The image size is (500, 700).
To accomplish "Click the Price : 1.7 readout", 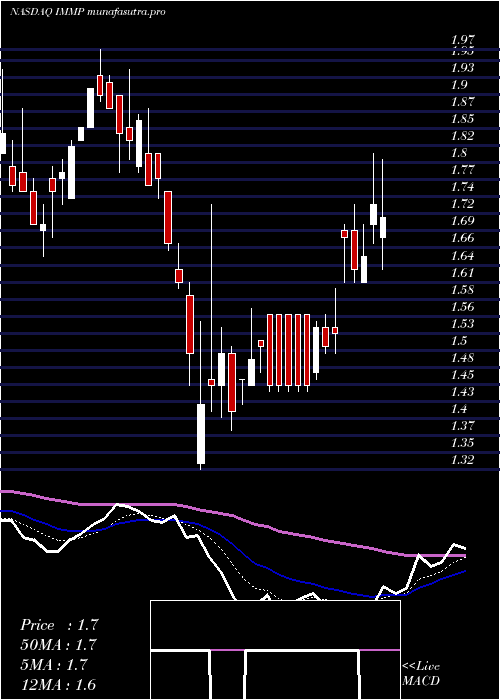I will [59, 625].
